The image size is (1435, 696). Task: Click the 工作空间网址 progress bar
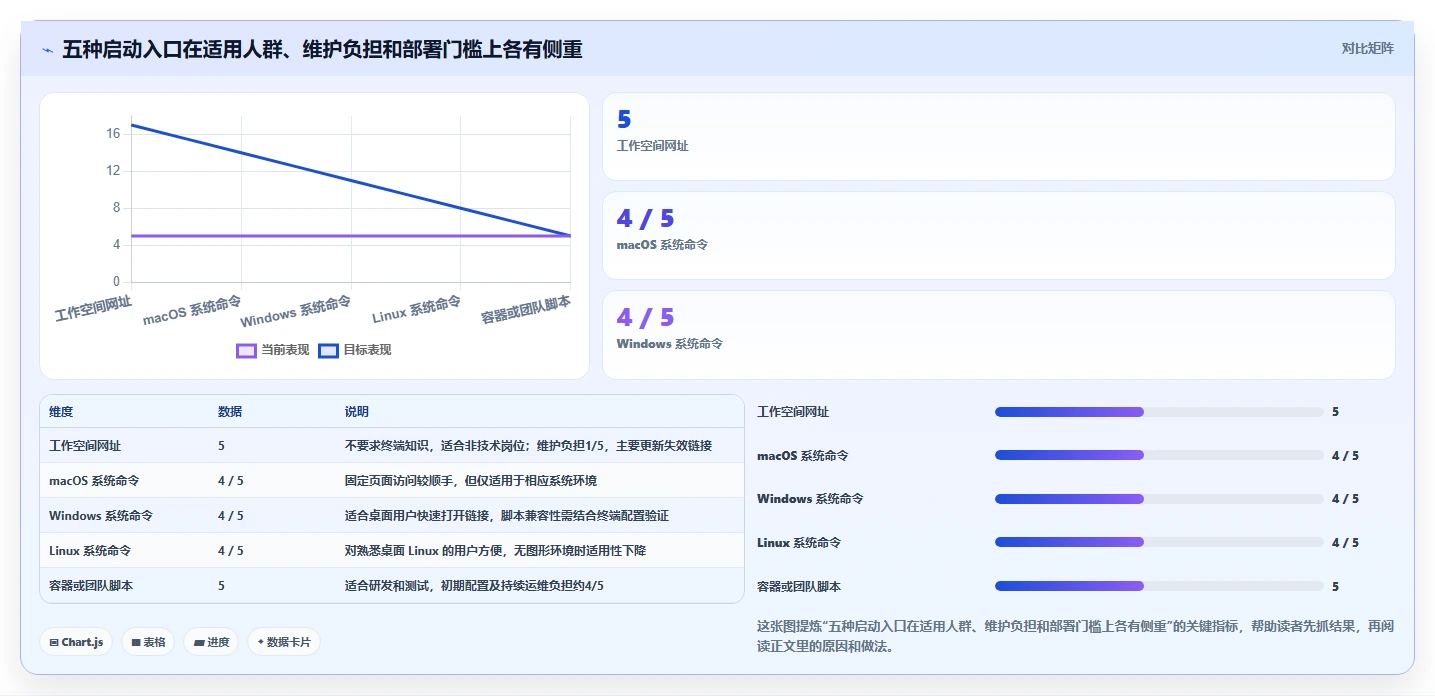1159,412
